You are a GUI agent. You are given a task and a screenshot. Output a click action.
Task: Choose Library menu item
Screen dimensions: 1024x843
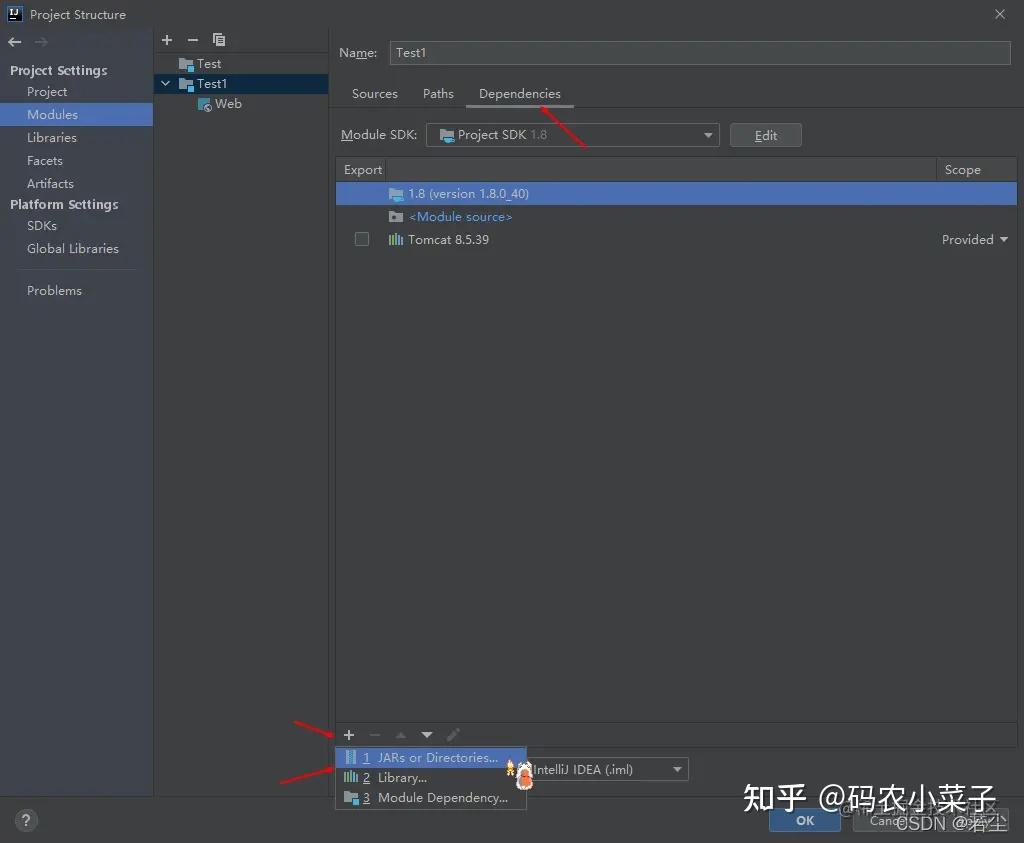tap(430, 778)
